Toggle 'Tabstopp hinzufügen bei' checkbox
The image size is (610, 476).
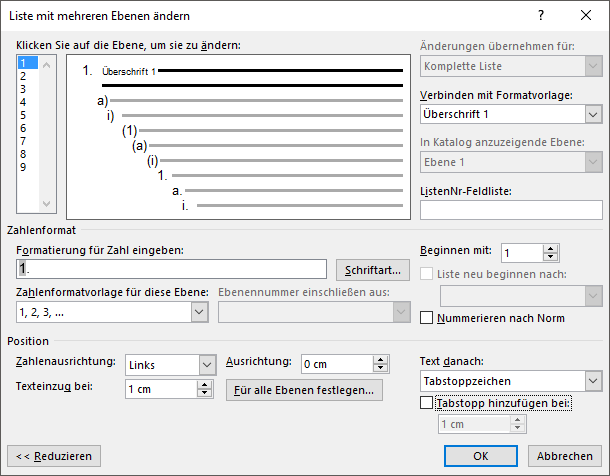point(428,403)
